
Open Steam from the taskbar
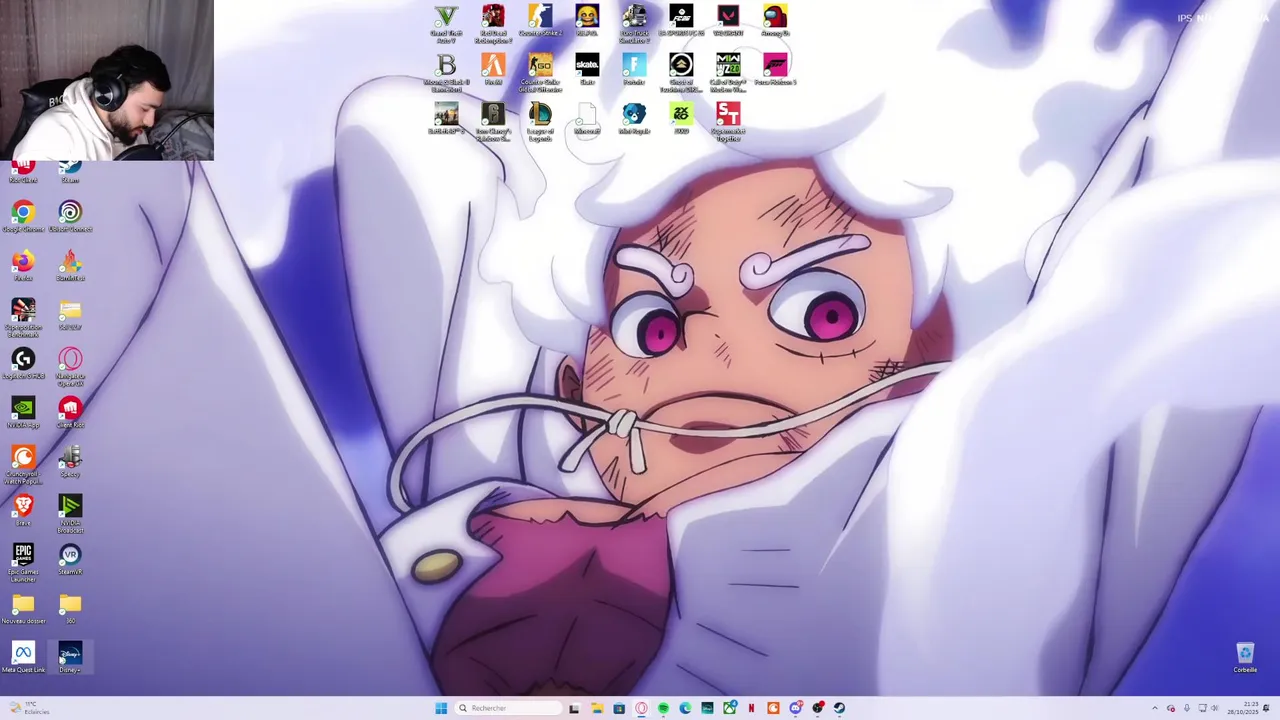[x=839, y=708]
